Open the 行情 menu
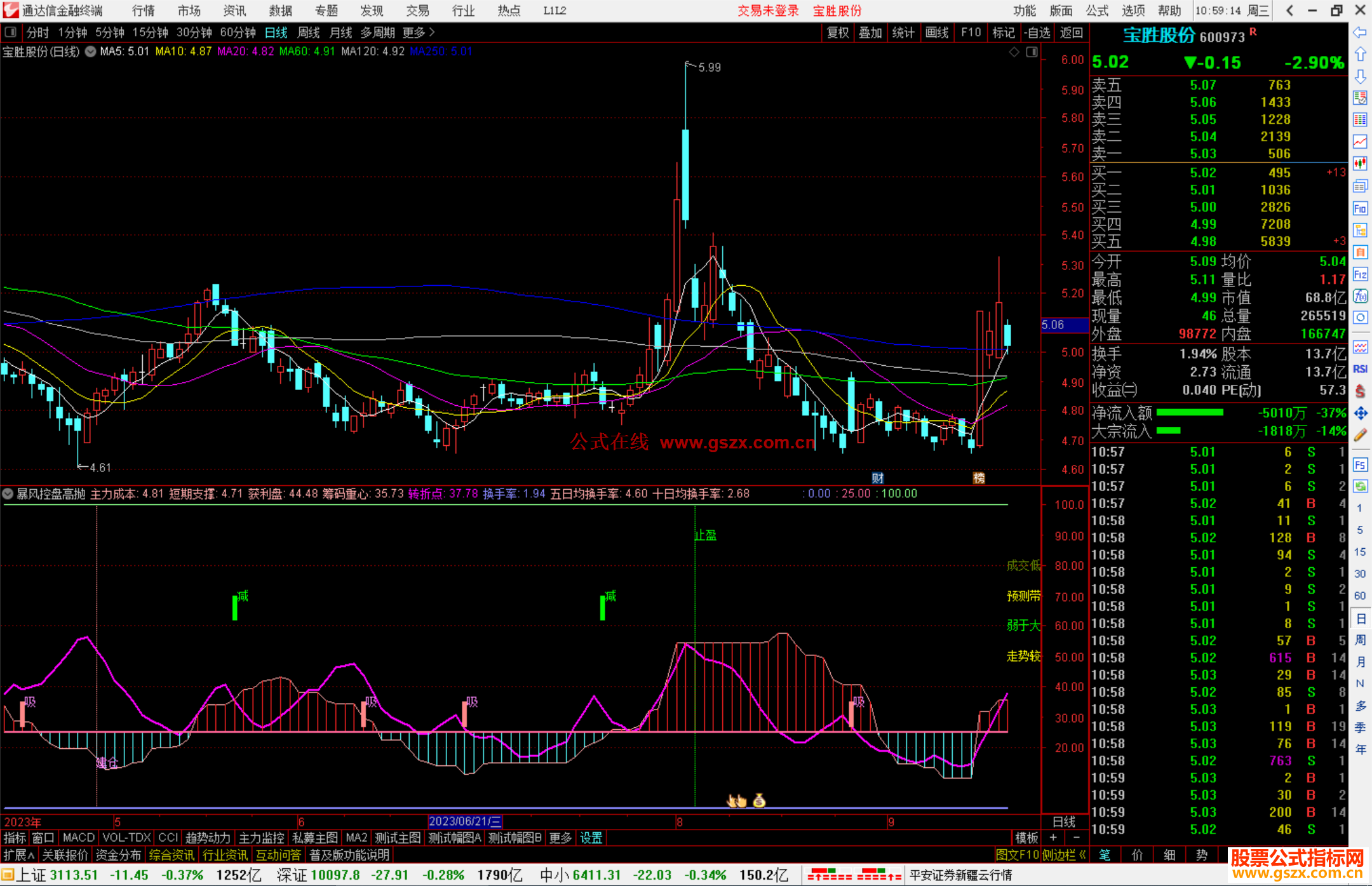The height and width of the screenshot is (886, 1372). coord(143,11)
